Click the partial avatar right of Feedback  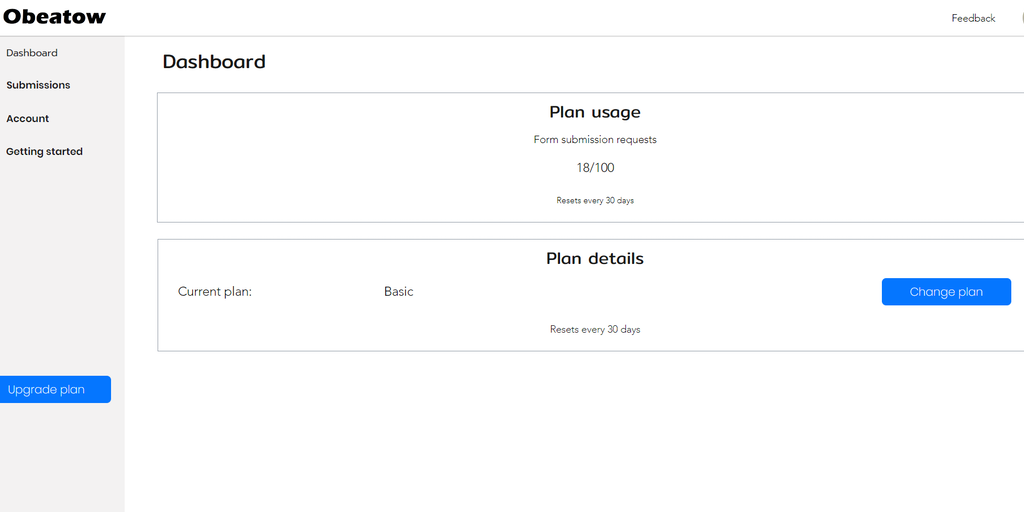tap(1020, 18)
